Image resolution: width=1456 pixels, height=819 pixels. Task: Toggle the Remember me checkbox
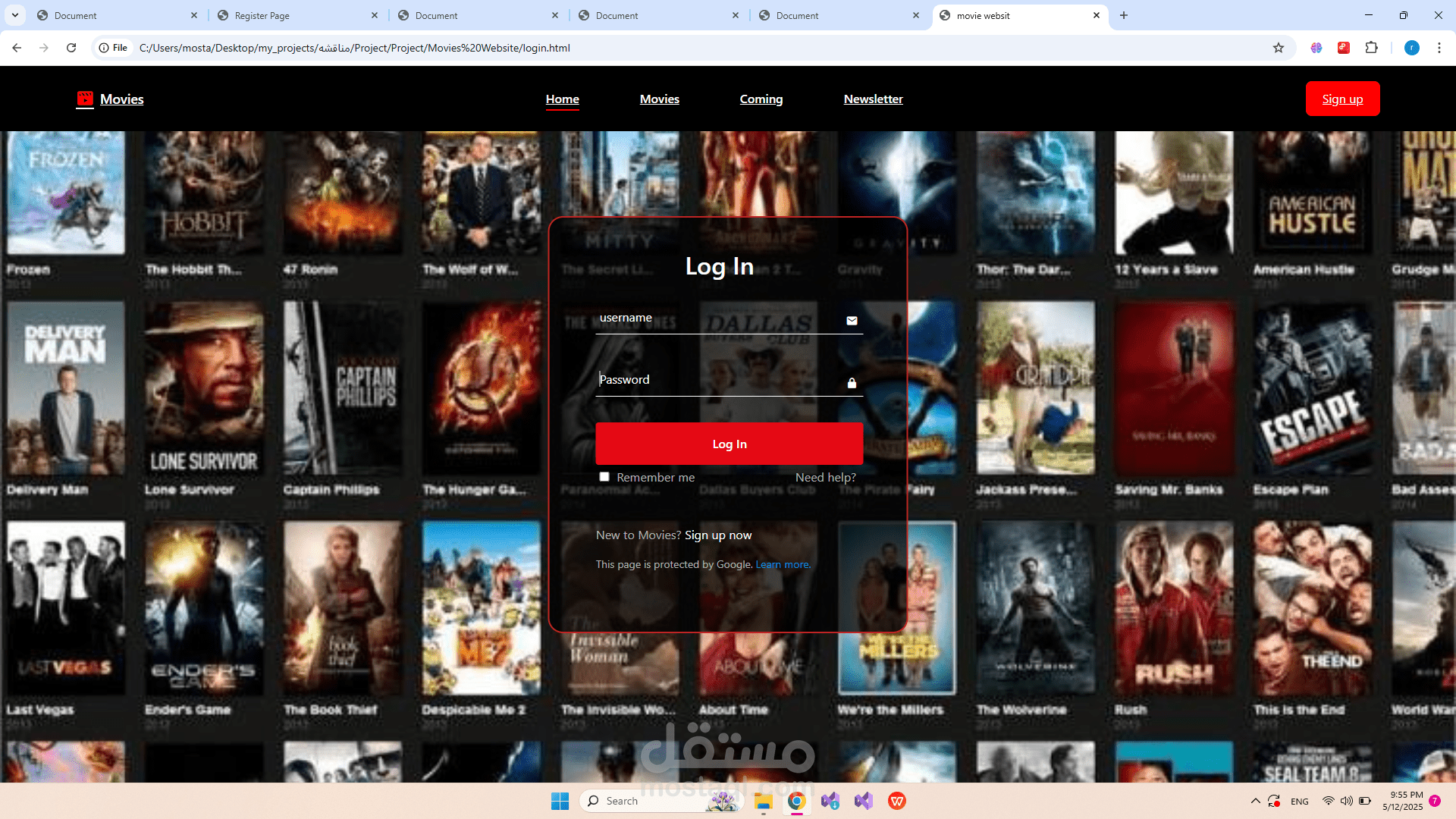point(604,476)
